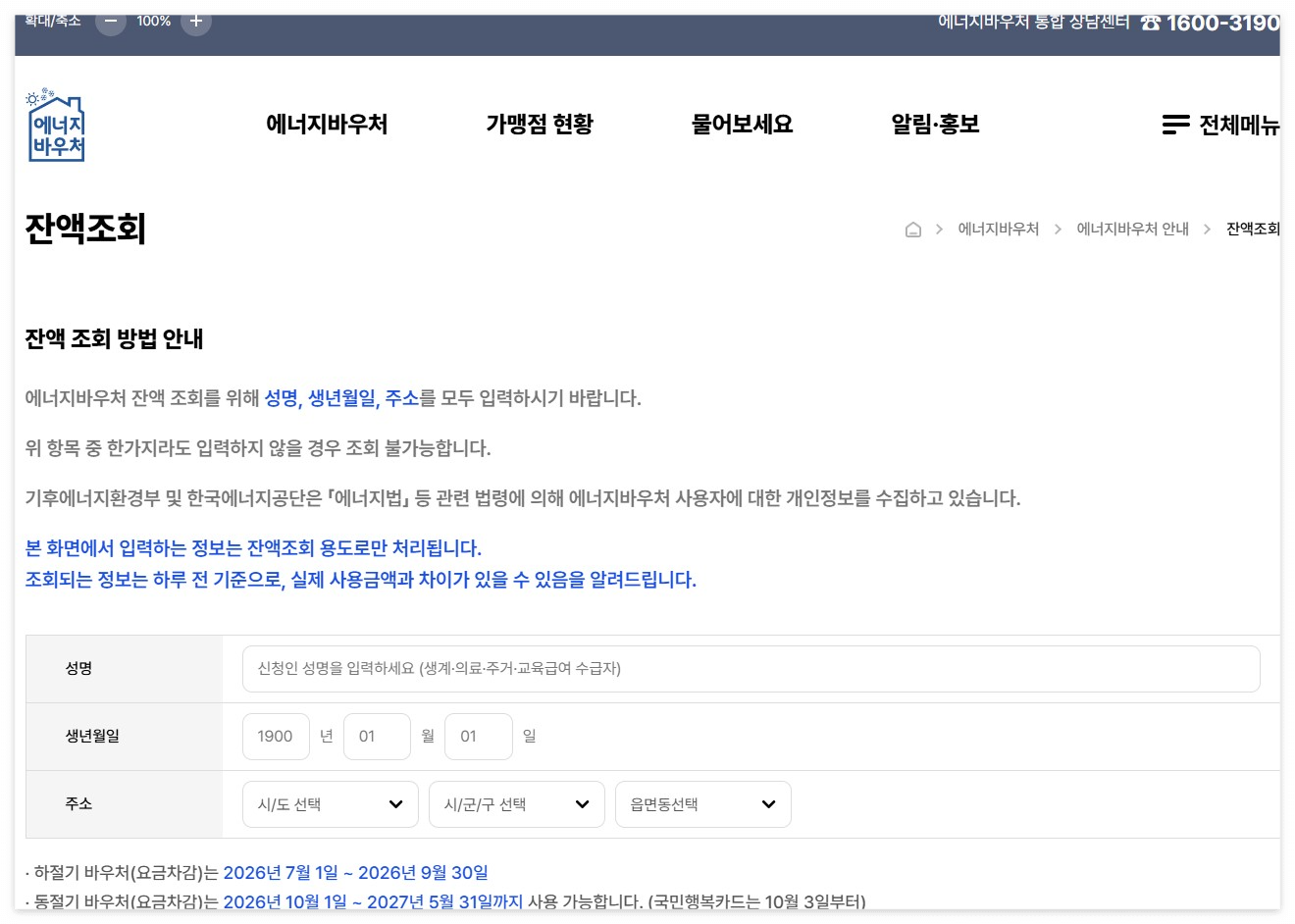The width and height of the screenshot is (1295, 924).
Task: Click the line 본 화면에서 입력하는 정보는
Action: pyautogui.click(x=253, y=548)
